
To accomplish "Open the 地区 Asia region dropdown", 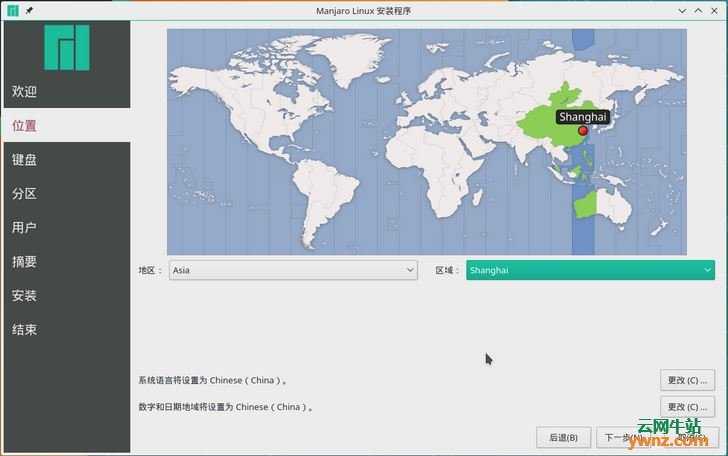I will pos(293,270).
